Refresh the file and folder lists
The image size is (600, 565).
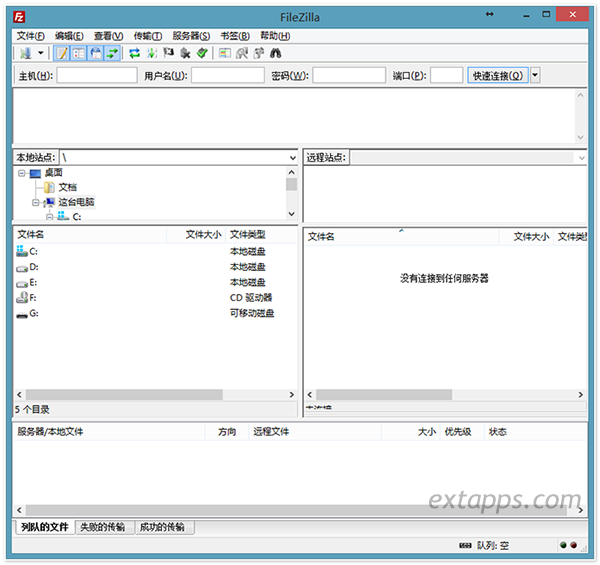134,53
